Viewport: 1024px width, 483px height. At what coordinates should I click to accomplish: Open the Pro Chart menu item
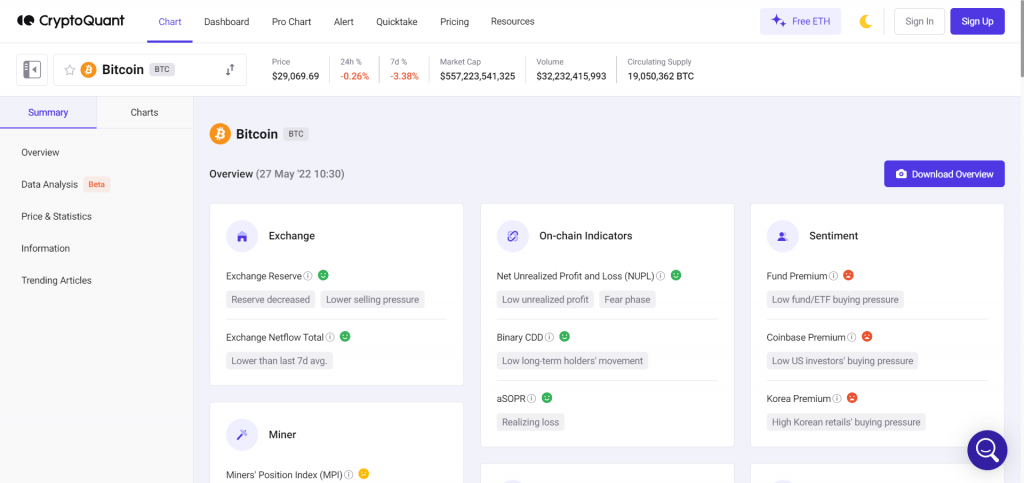(x=291, y=21)
